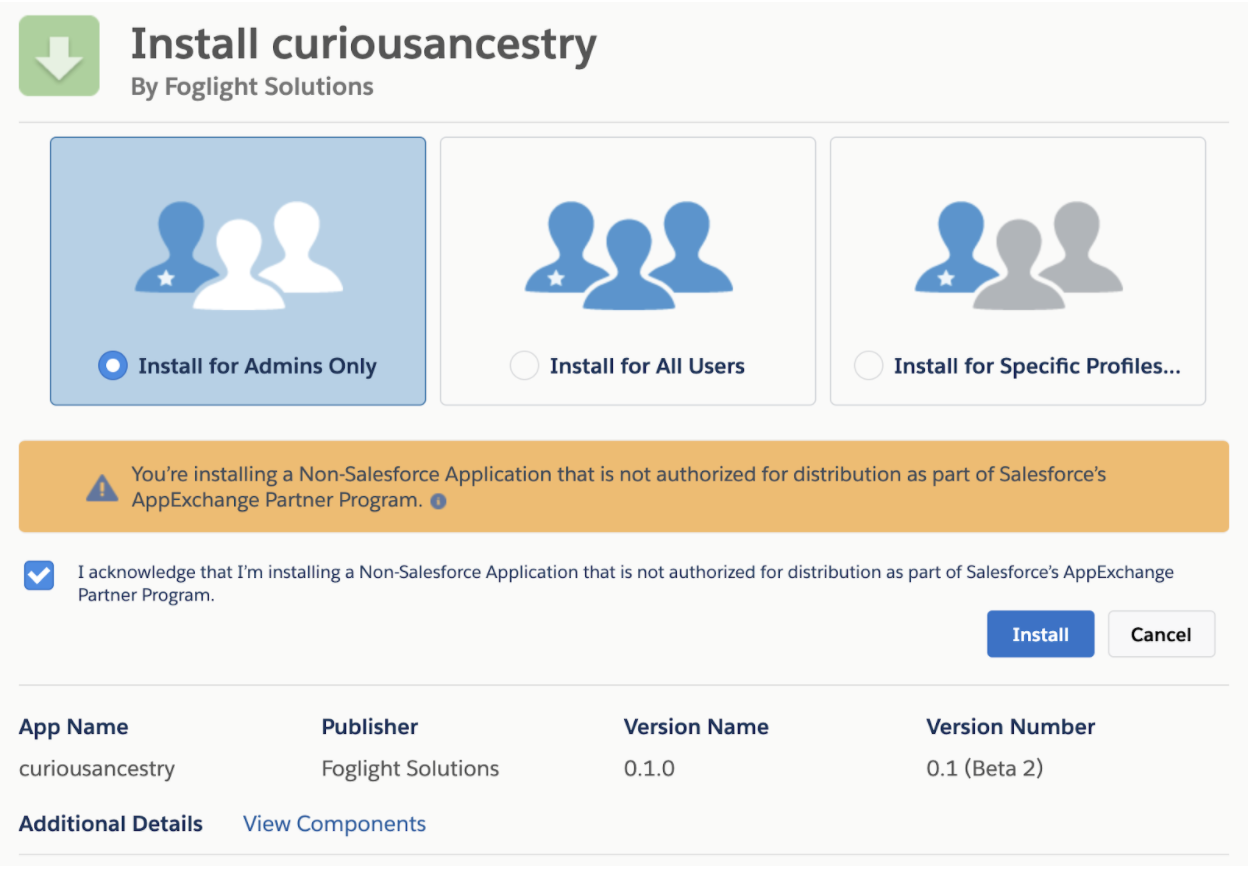1252x870 pixels.
Task: Click the green install download arrow icon
Action: coord(59,56)
